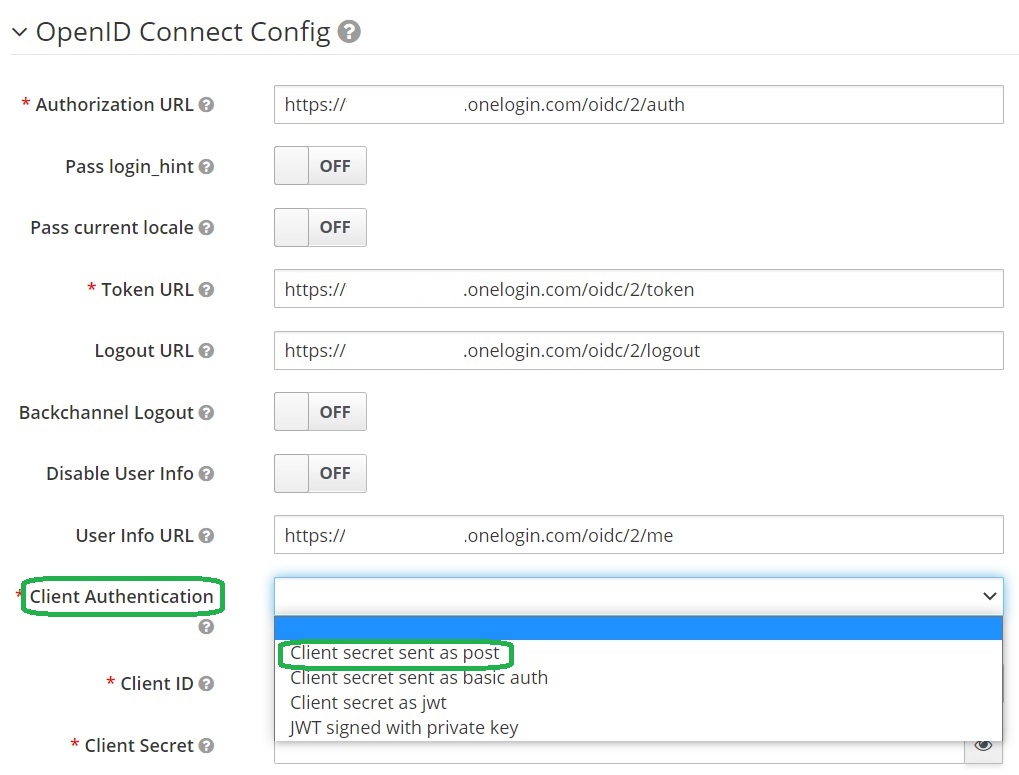Select 'JWT signed with private key' option
This screenshot has width=1019, height=775.
coord(404,728)
